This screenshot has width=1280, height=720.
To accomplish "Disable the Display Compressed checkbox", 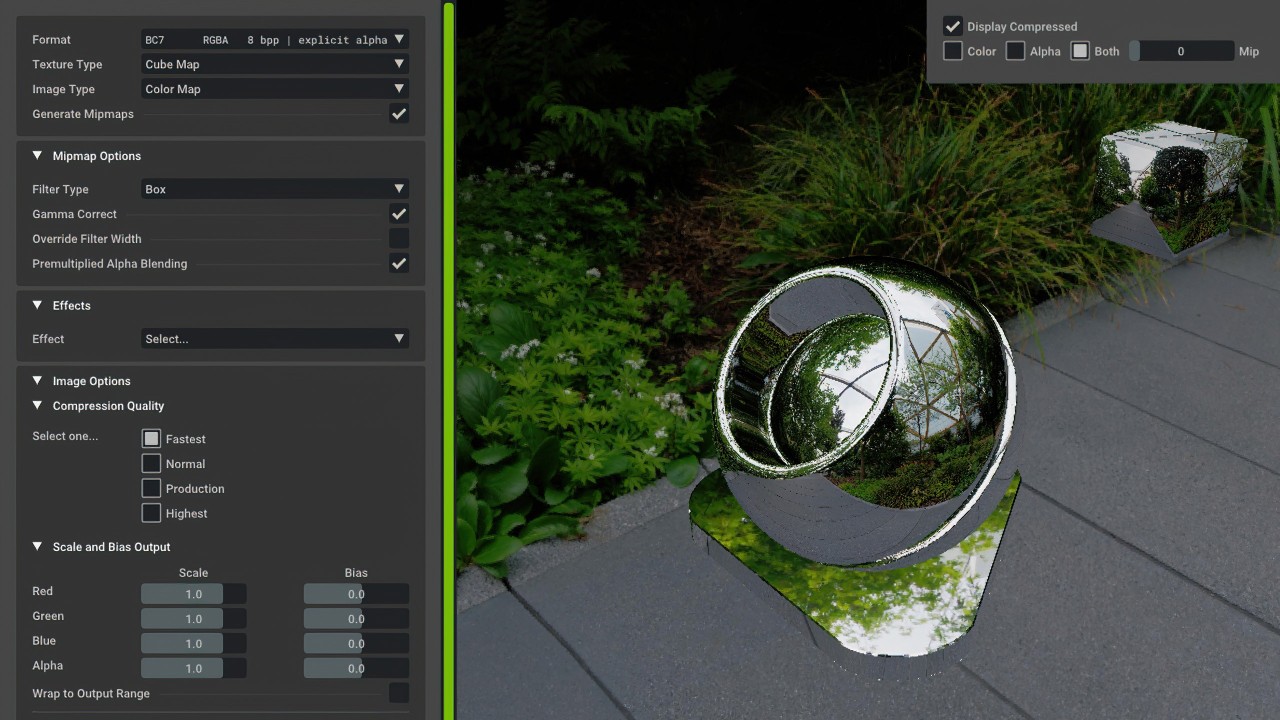I will pos(952,26).
